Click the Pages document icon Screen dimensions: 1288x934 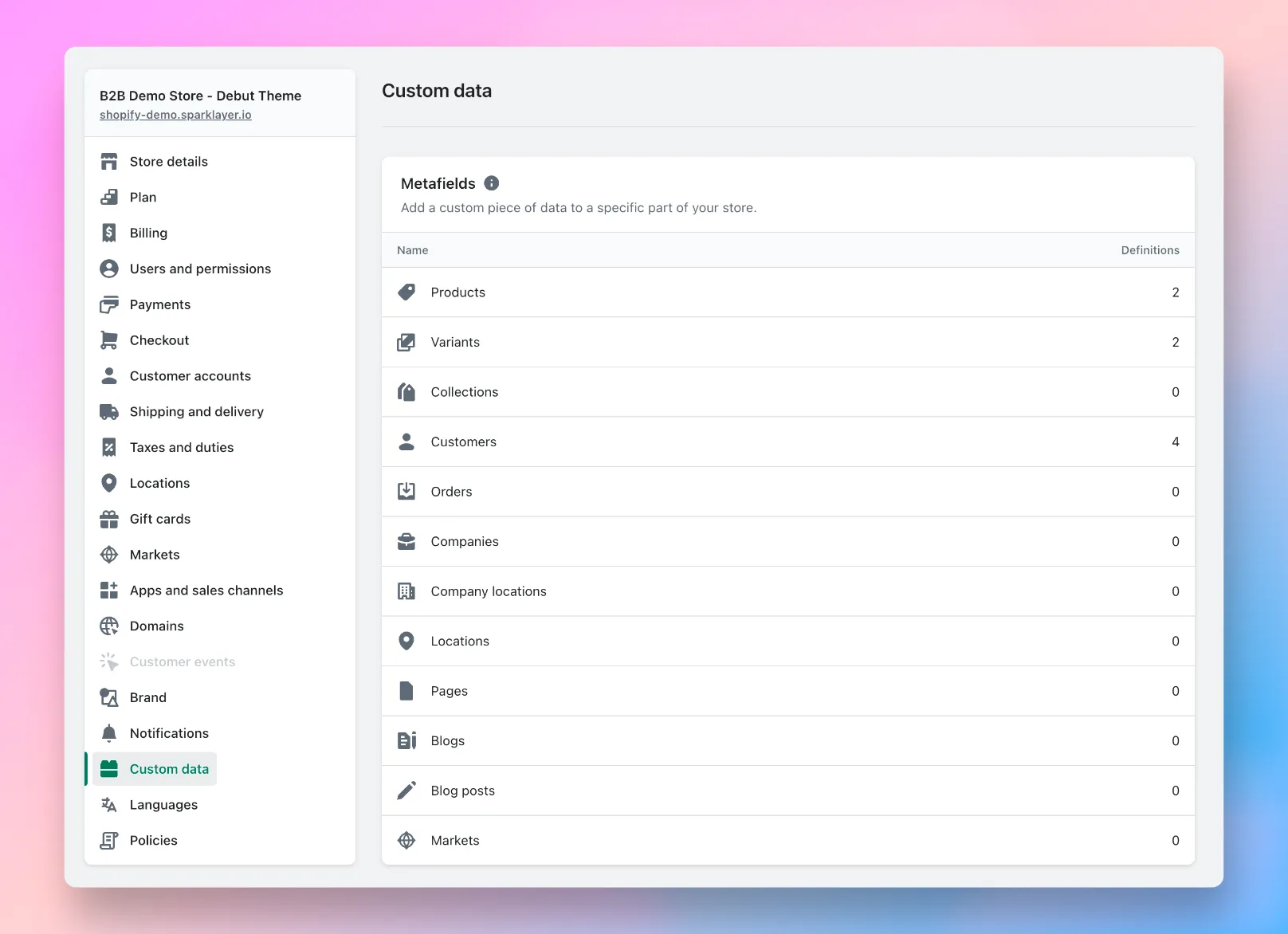[x=406, y=691]
